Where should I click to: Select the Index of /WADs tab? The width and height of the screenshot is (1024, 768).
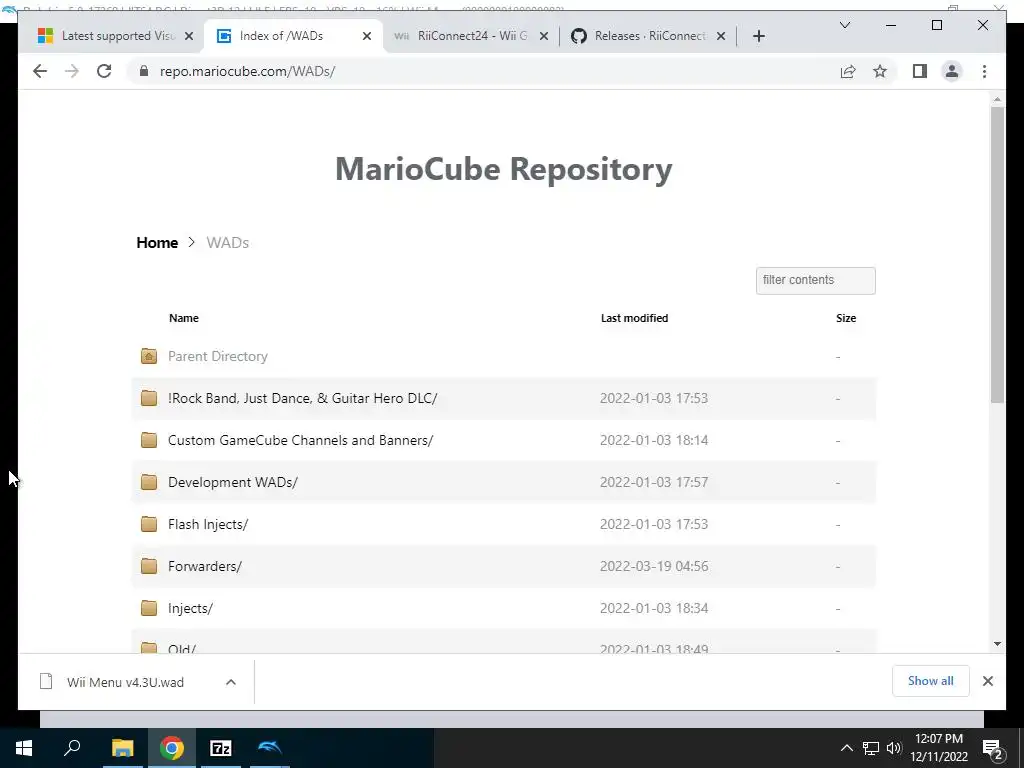tap(281, 36)
